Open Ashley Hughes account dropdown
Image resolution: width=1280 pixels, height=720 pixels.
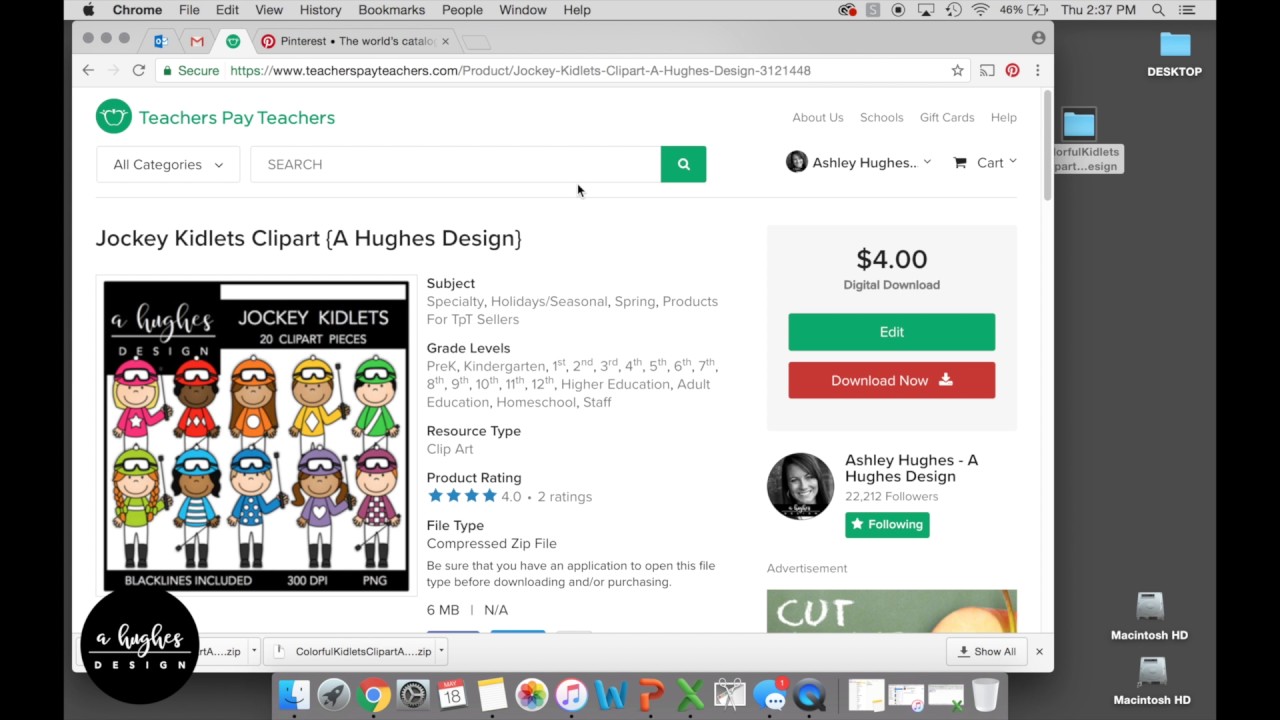[x=858, y=162]
